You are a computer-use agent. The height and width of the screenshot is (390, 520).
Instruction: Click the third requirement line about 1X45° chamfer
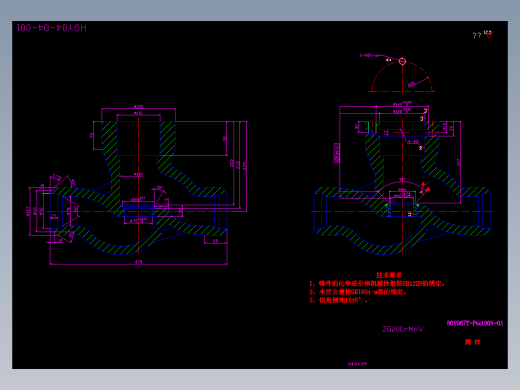pyautogui.click(x=338, y=300)
